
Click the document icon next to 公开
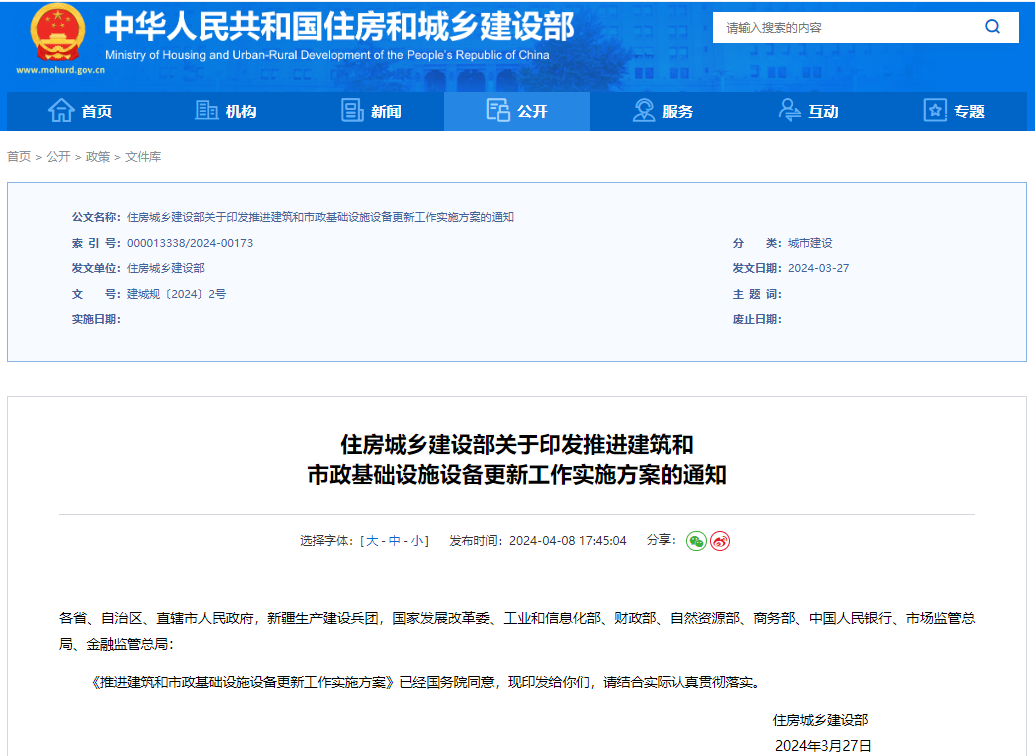pos(497,111)
